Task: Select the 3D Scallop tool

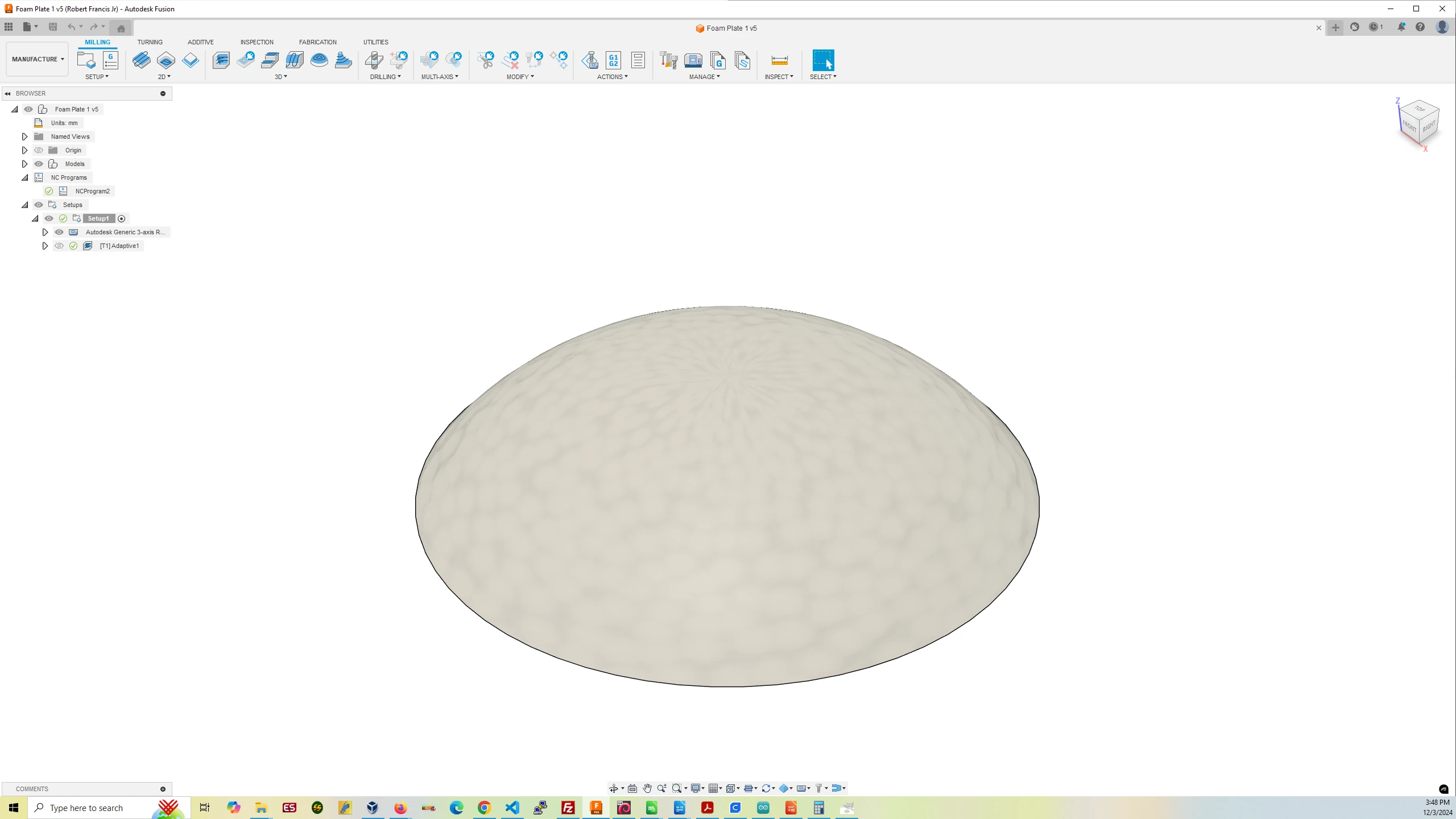Action: click(x=319, y=60)
